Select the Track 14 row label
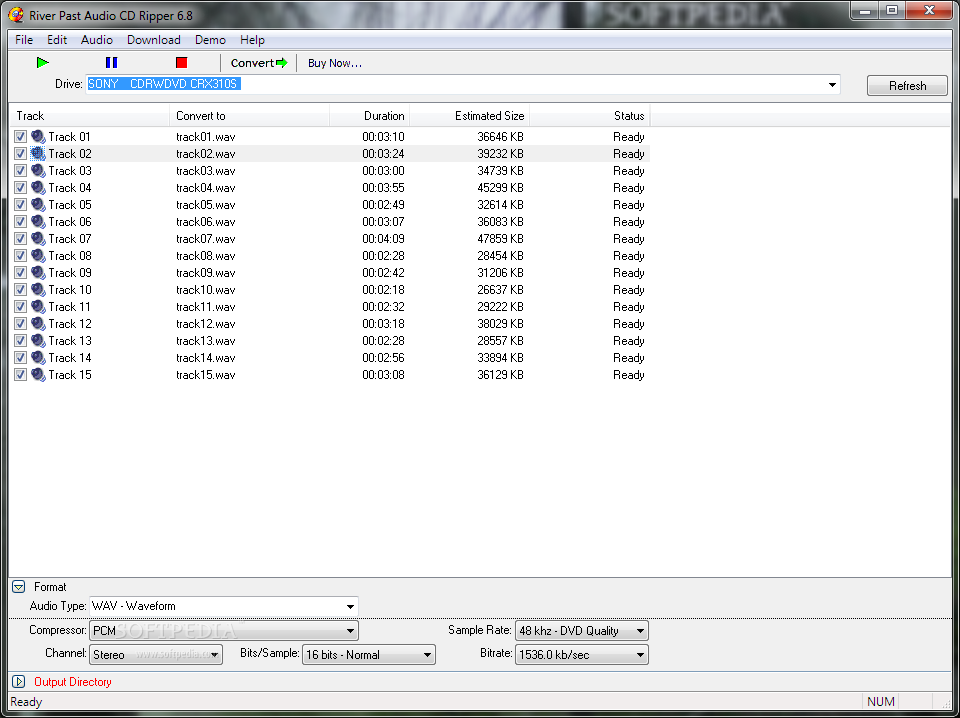The width and height of the screenshot is (960, 718). click(x=70, y=357)
